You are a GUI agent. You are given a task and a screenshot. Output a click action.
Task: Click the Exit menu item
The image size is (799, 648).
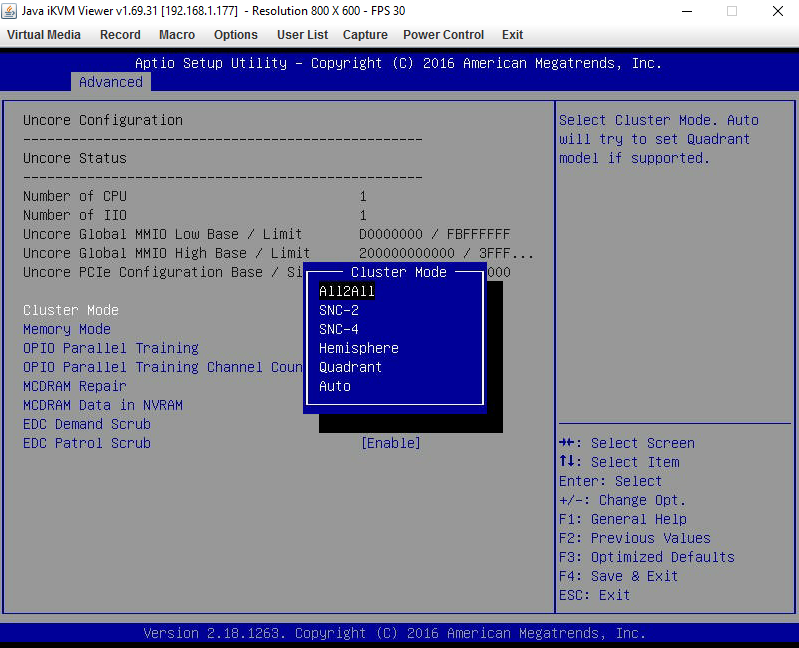click(512, 35)
